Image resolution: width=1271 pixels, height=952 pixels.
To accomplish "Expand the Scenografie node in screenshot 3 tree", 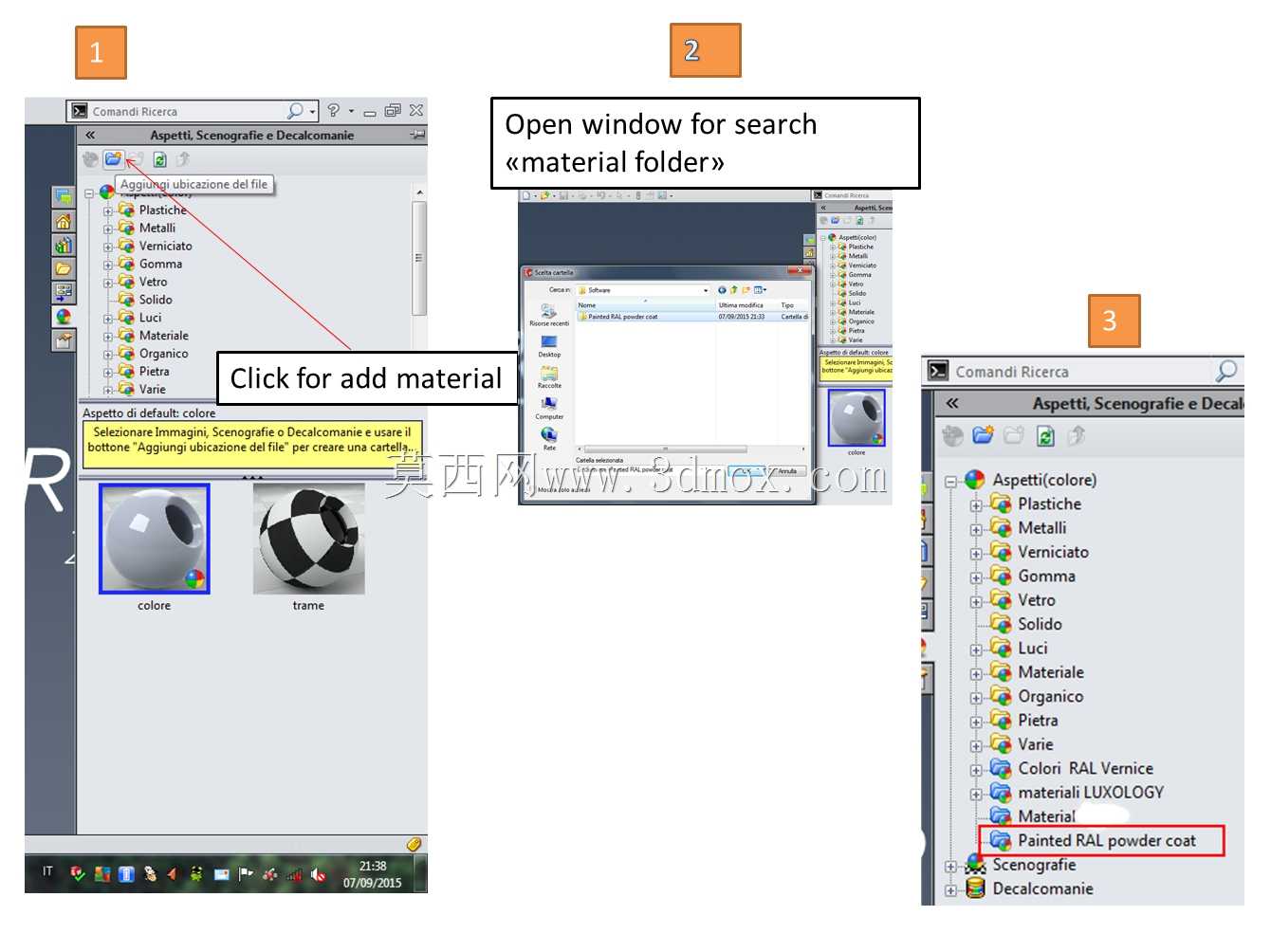I will 950,867.
